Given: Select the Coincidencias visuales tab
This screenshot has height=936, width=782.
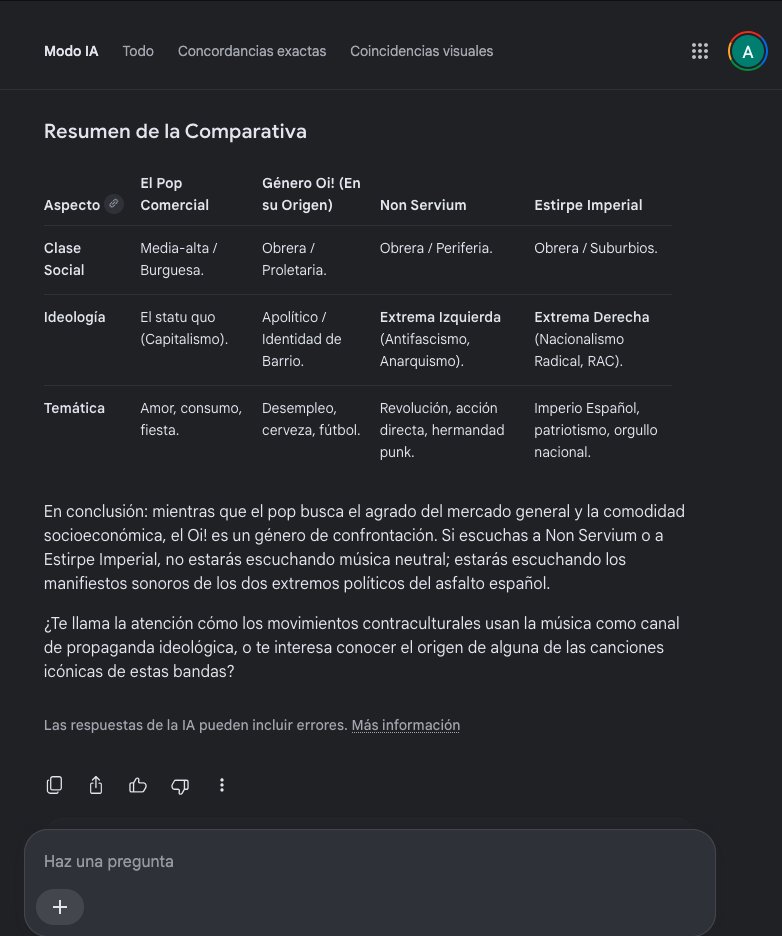Looking at the screenshot, I should click(421, 51).
